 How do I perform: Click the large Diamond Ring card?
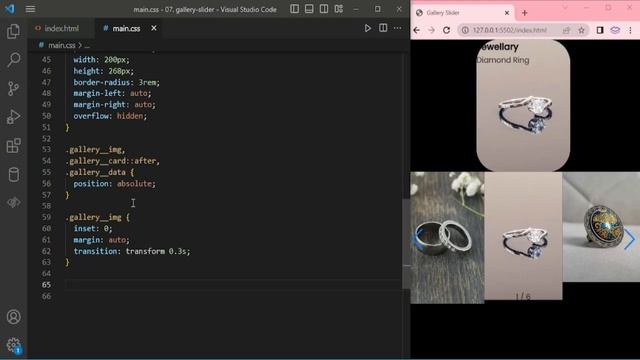(x=523, y=105)
